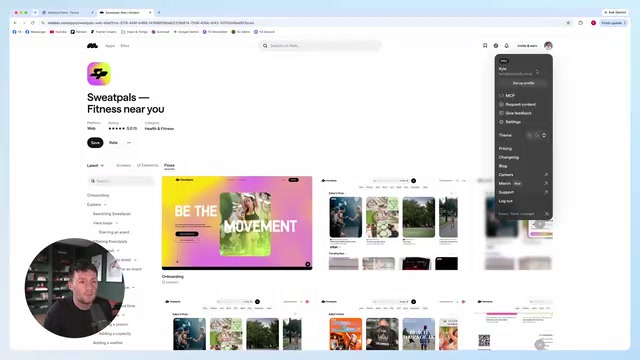Image resolution: width=640 pixels, height=360 pixels.
Task: Open Pricing from the profile menu
Action: [x=505, y=149]
